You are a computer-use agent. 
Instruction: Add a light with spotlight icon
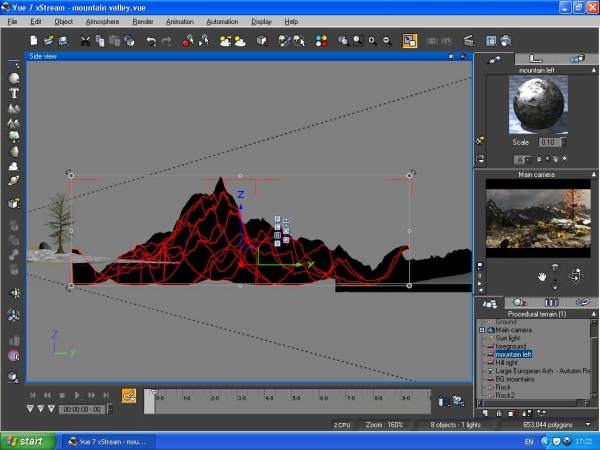pos(14,293)
